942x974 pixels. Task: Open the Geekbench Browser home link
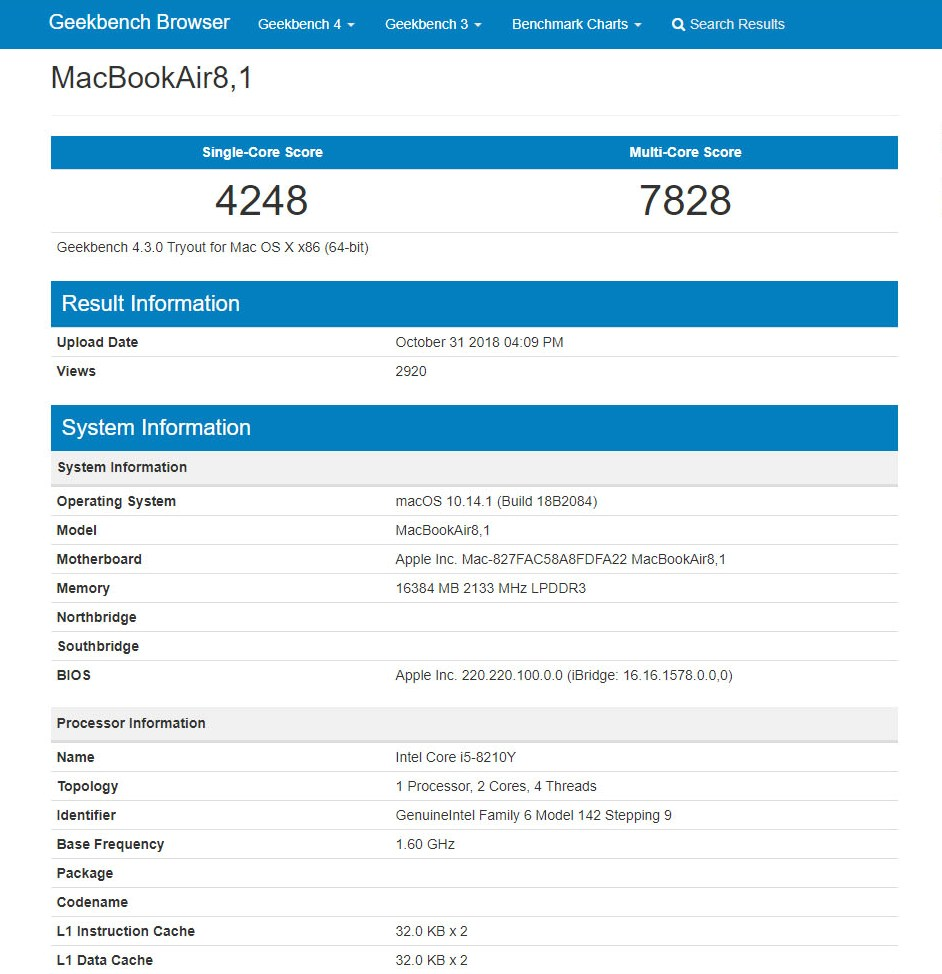pos(139,22)
